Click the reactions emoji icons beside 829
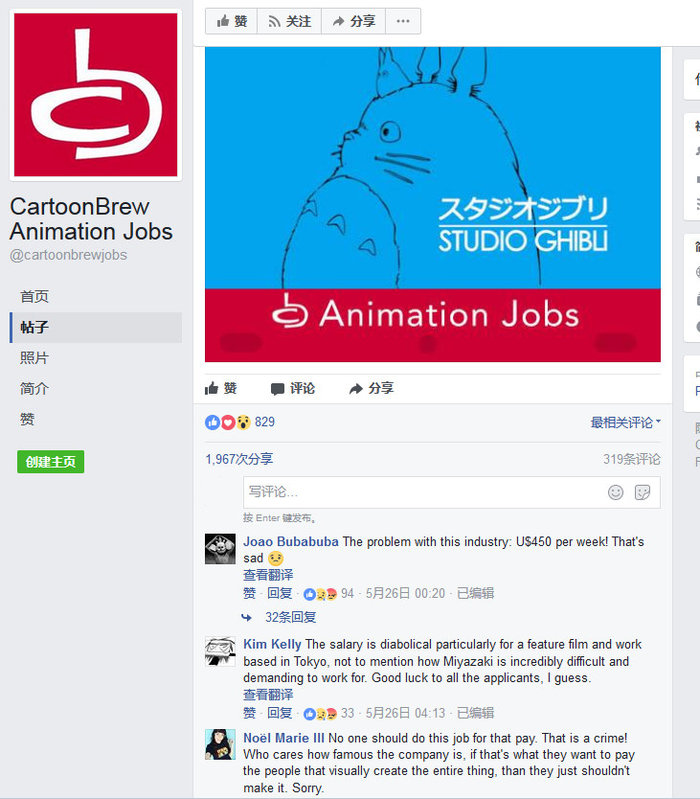This screenshot has height=799, width=700. coord(228,422)
